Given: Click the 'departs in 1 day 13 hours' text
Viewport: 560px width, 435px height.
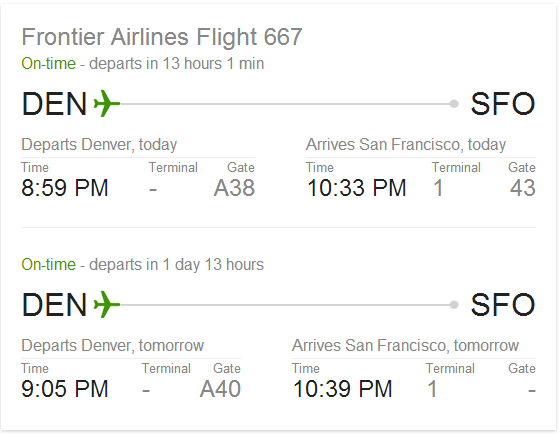Looking at the screenshot, I should 176,265.
